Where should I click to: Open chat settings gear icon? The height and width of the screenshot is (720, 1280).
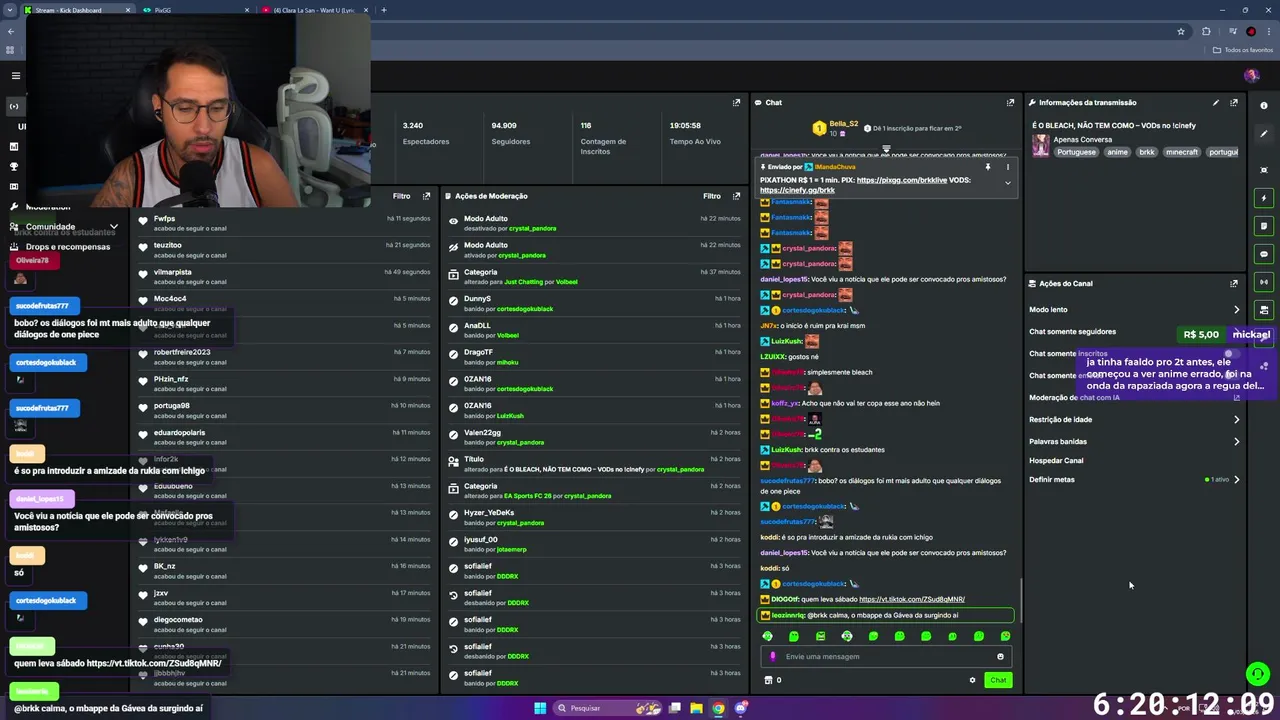click(x=972, y=680)
